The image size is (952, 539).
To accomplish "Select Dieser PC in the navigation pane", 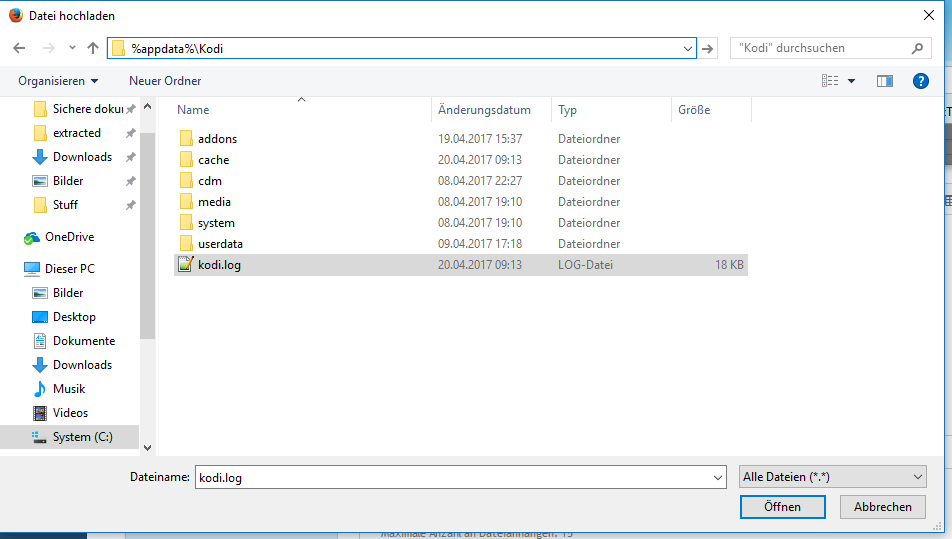I will [x=69, y=268].
